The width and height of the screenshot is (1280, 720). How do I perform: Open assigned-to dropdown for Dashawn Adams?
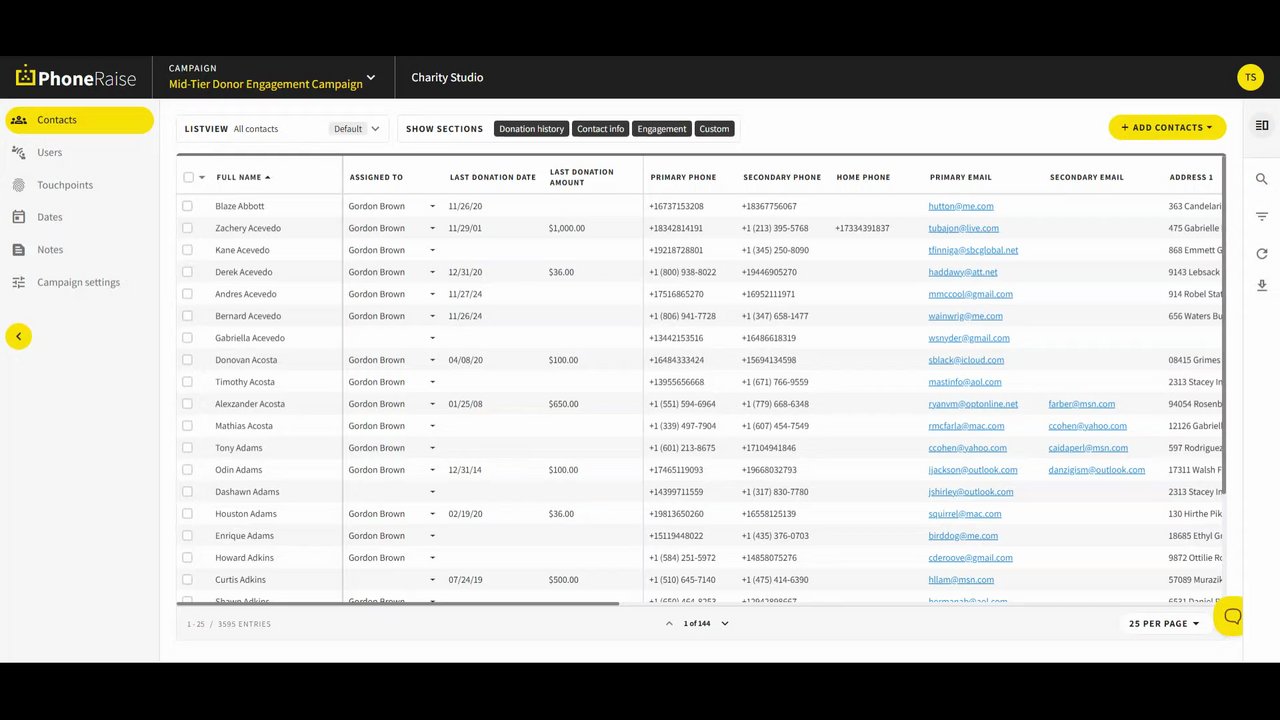pyautogui.click(x=433, y=492)
